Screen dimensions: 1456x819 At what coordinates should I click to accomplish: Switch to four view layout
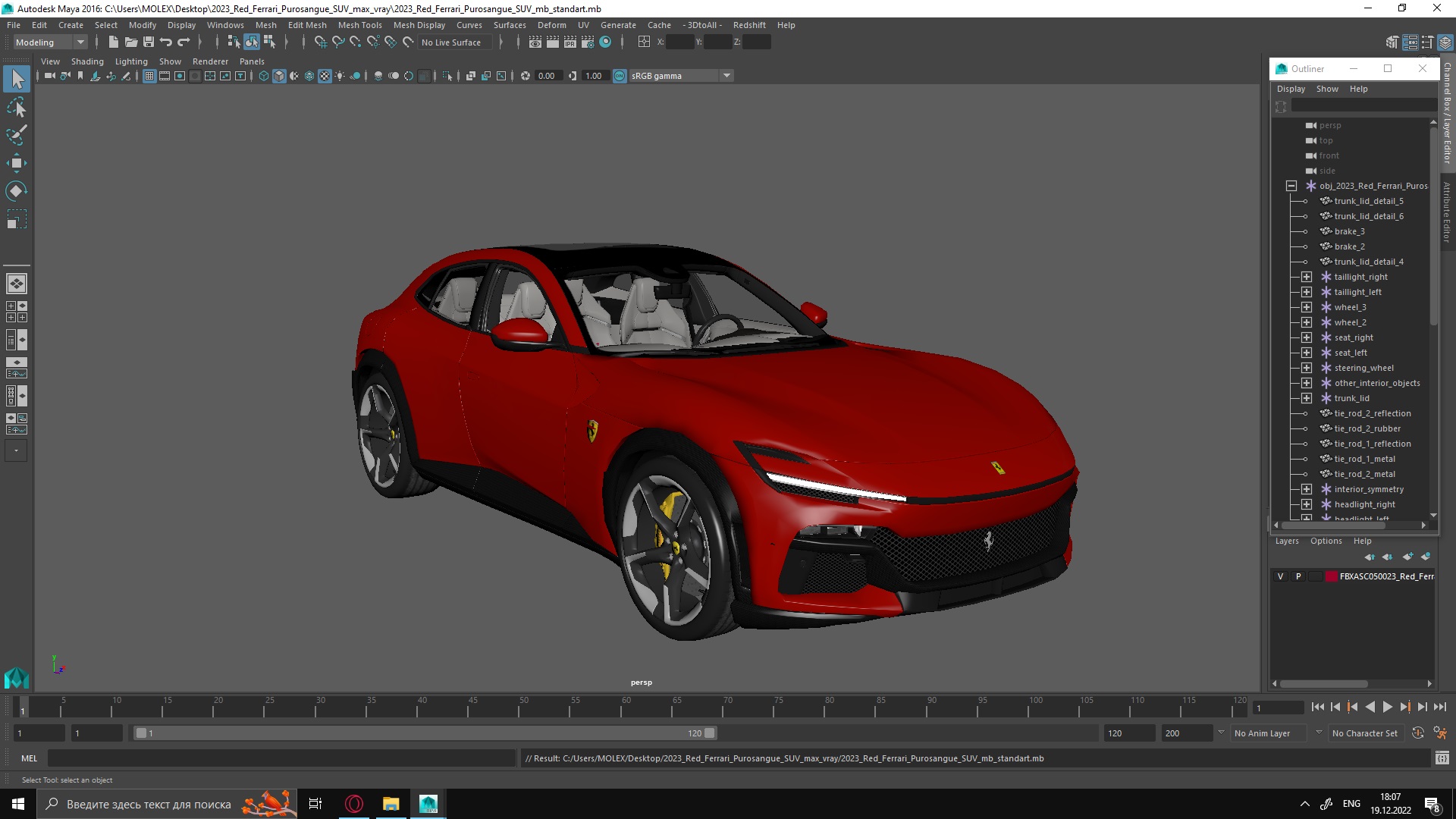17,312
